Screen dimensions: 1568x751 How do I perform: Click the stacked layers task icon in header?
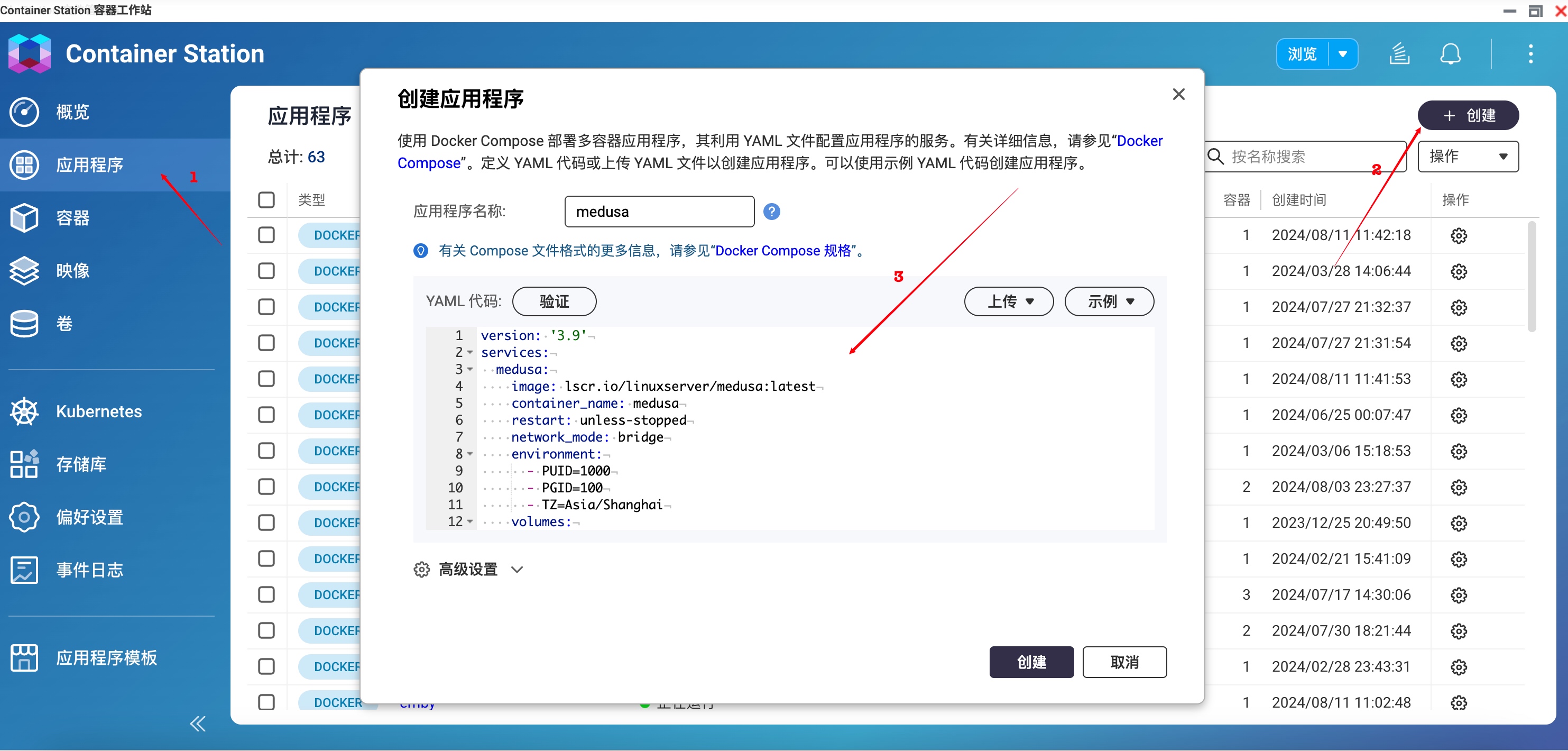point(1399,53)
